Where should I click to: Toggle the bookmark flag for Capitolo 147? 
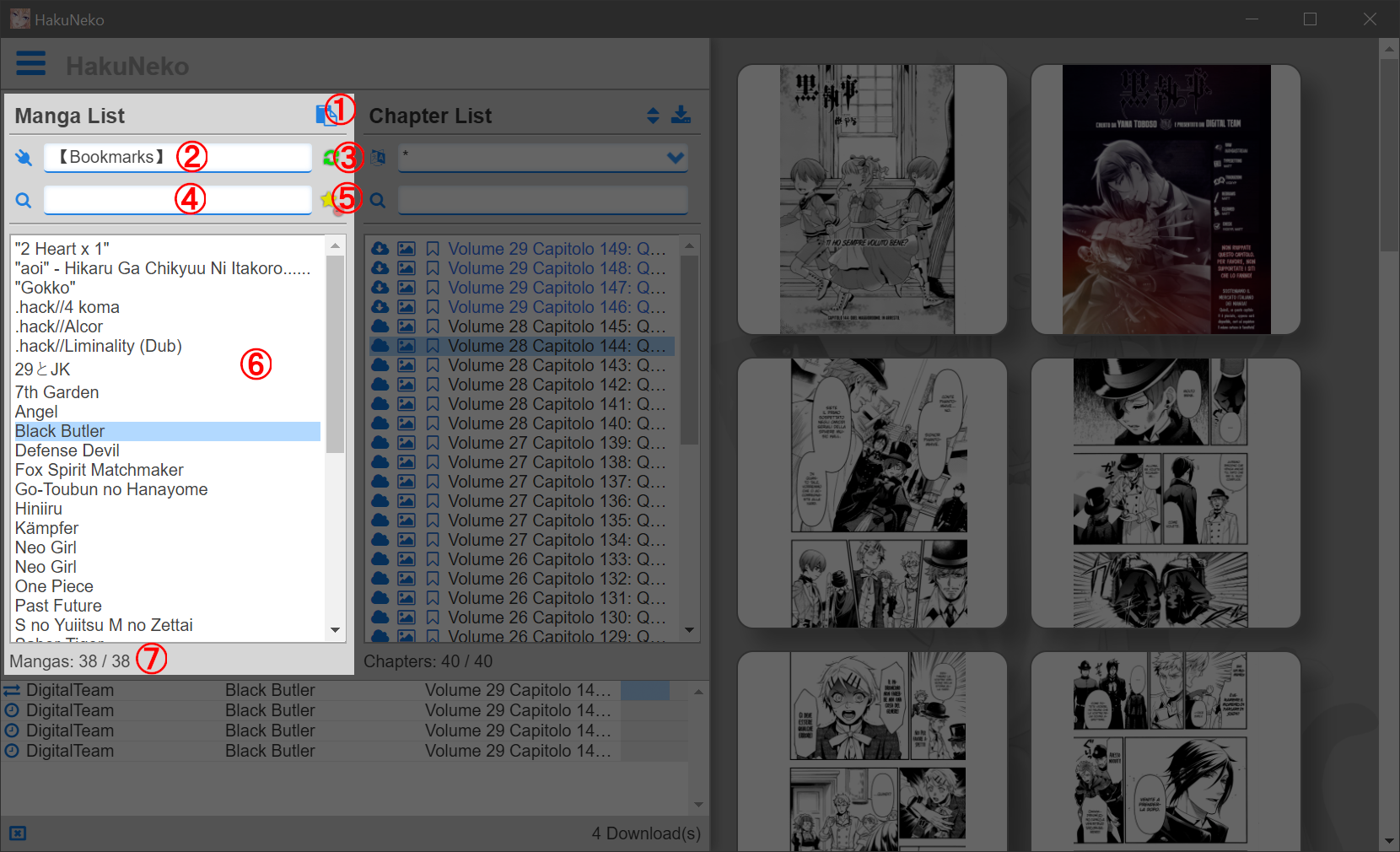click(x=433, y=288)
